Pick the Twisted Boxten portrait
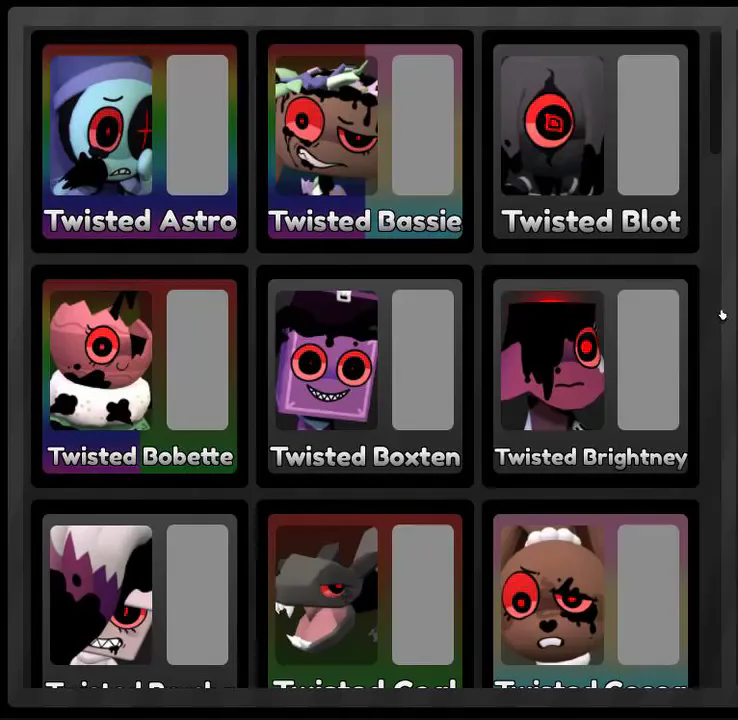The image size is (738, 720). pyautogui.click(x=326, y=360)
